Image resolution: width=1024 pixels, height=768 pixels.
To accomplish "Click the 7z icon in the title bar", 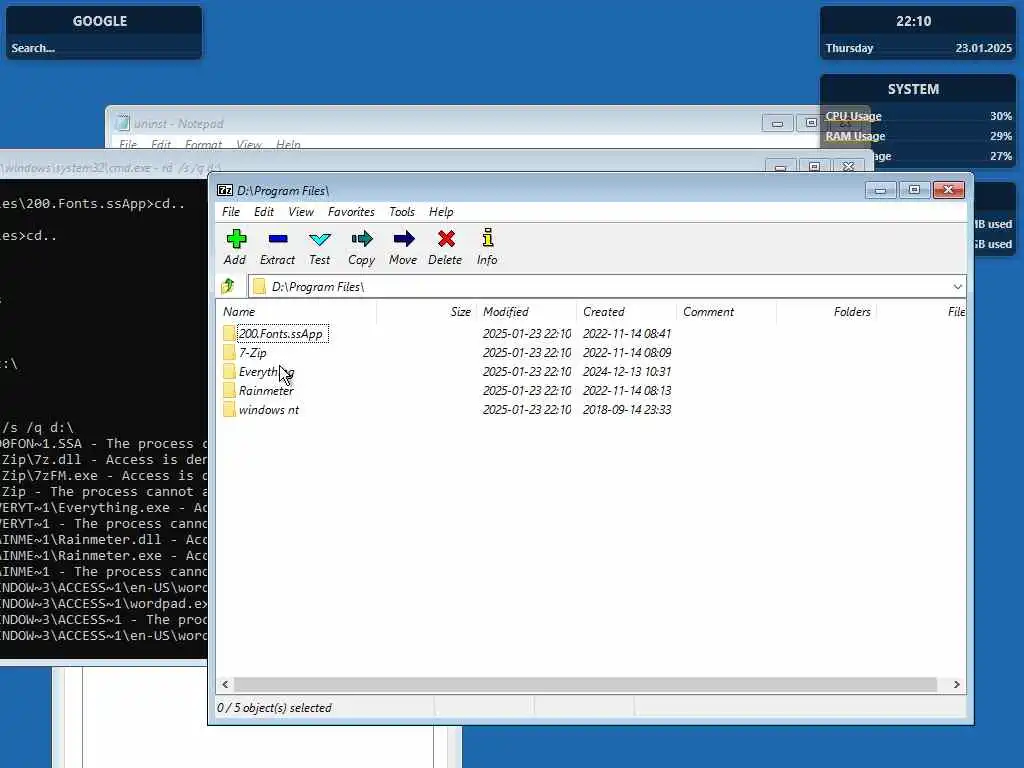I will tap(225, 190).
